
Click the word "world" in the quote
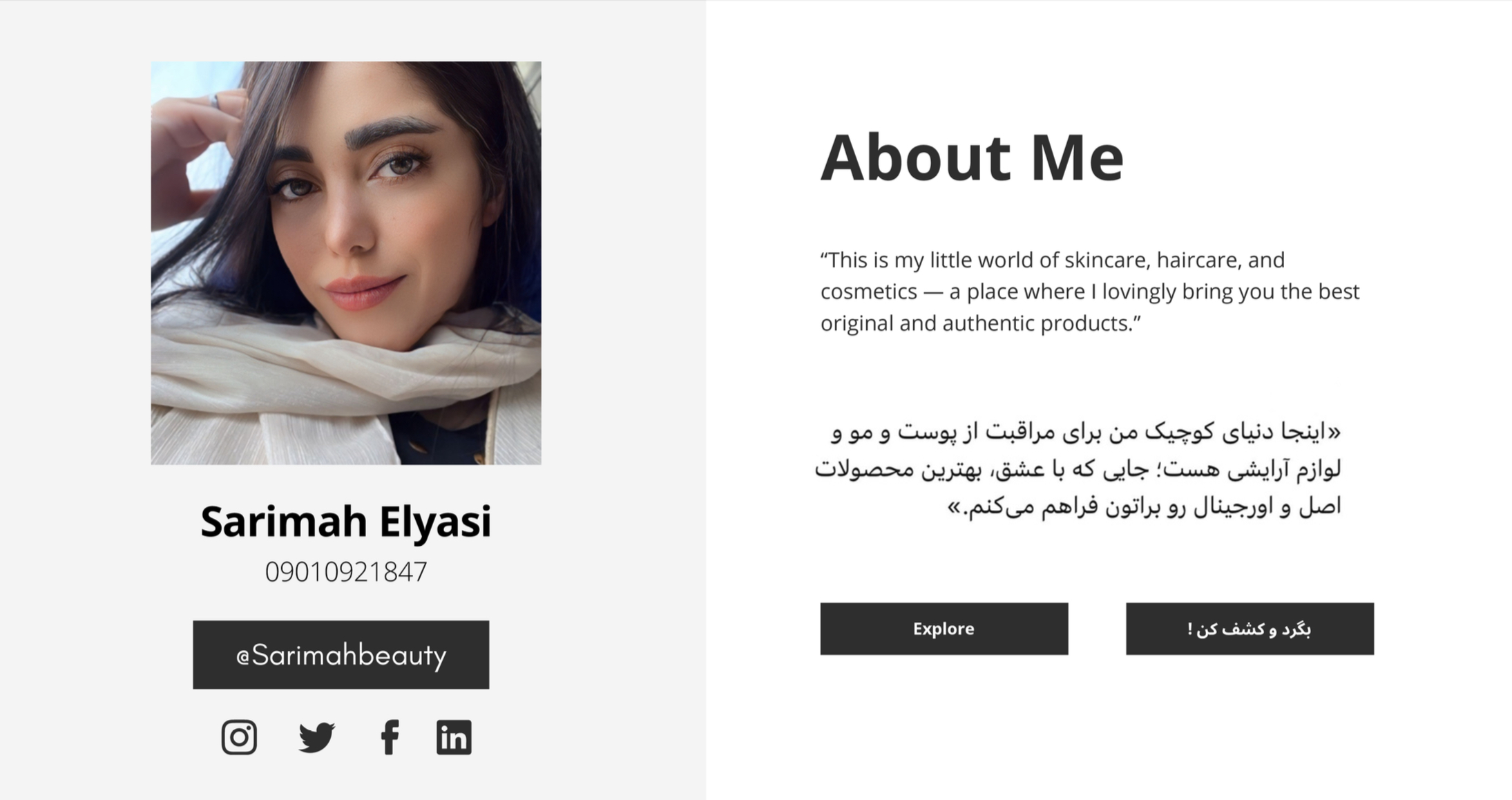1005,260
